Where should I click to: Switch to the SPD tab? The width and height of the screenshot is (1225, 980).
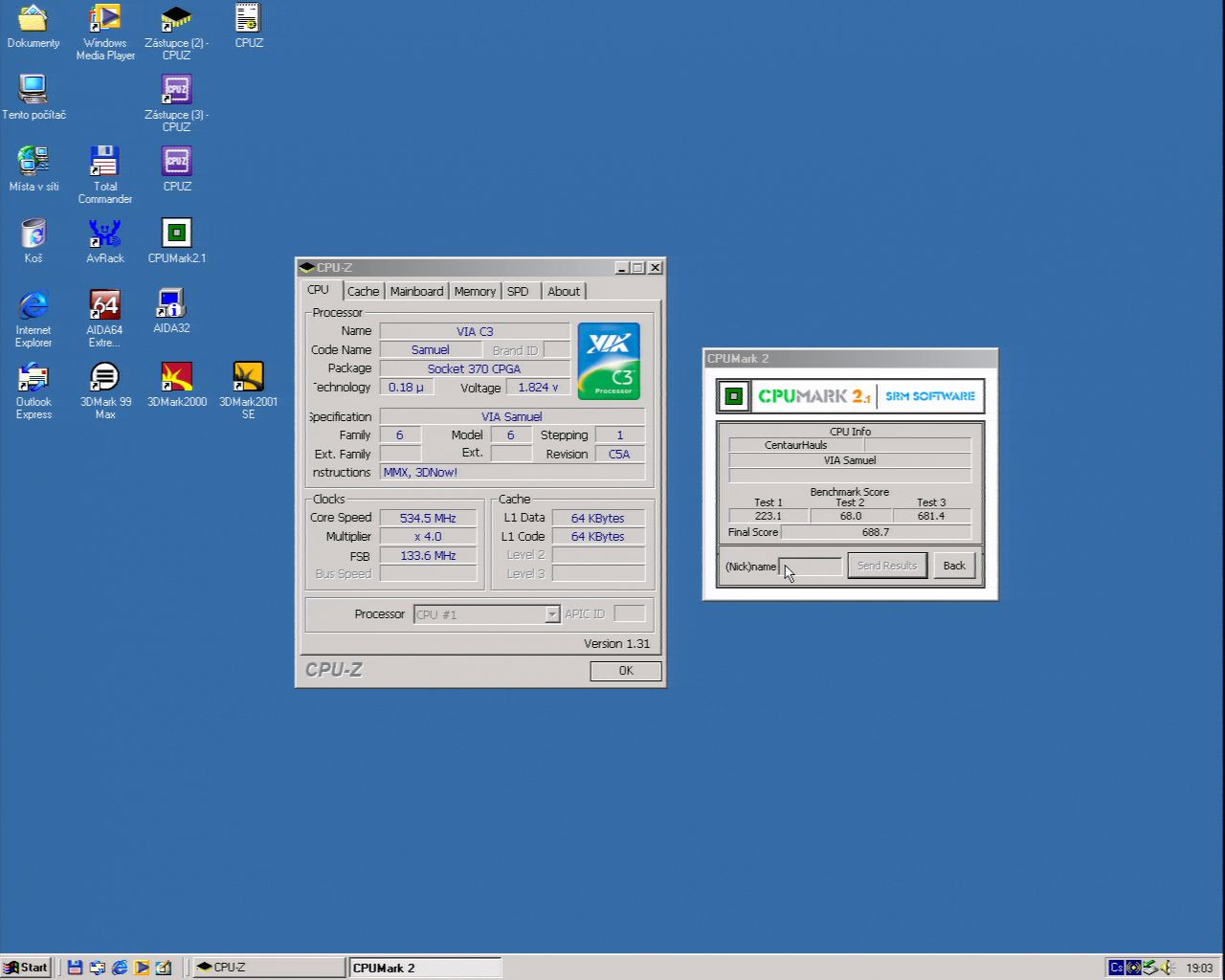pyautogui.click(x=518, y=291)
